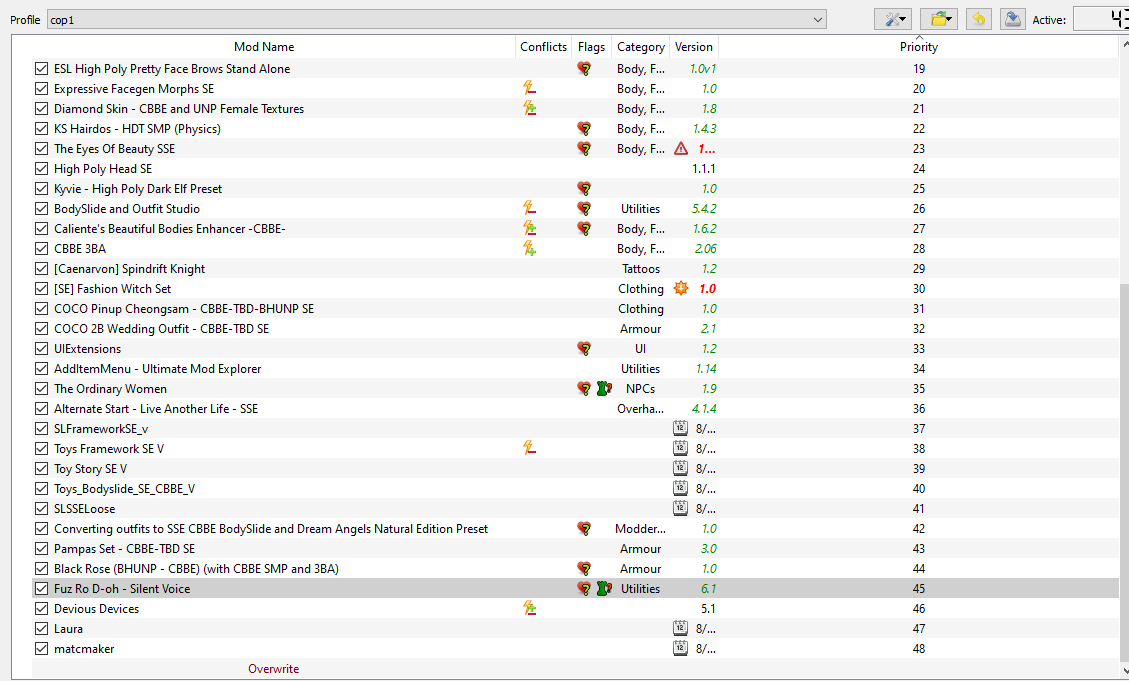Click the Active mods counter field
The width and height of the screenshot is (1129, 681).
(x=1101, y=19)
